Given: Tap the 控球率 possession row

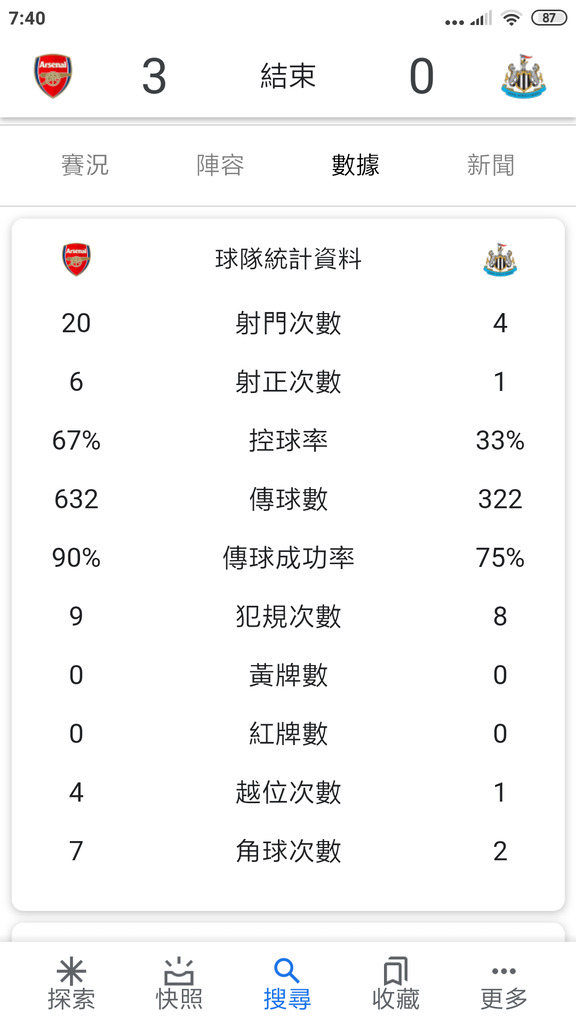Looking at the screenshot, I should [x=288, y=441].
